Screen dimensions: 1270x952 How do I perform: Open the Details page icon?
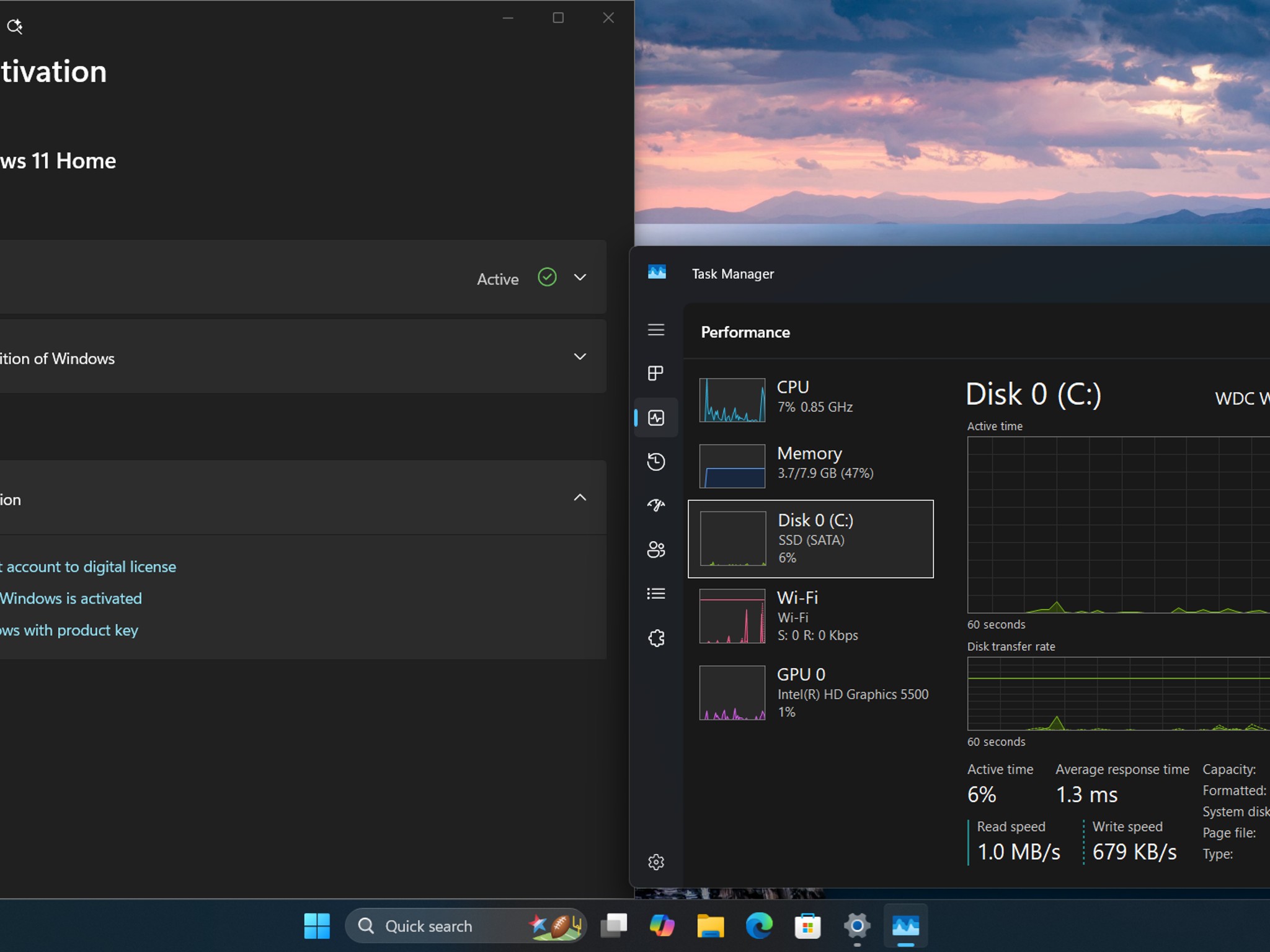click(656, 594)
